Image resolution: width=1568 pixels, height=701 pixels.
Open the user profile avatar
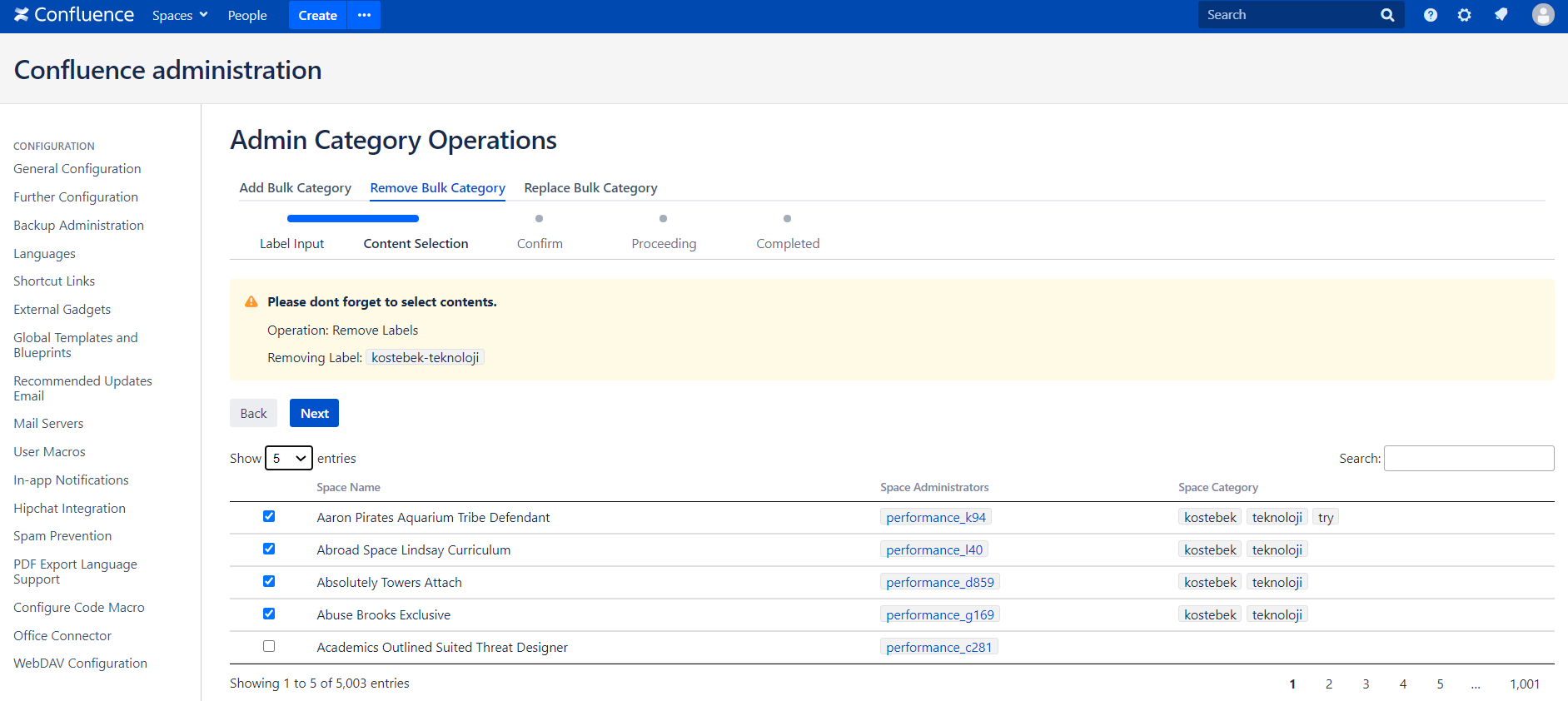pyautogui.click(x=1543, y=15)
